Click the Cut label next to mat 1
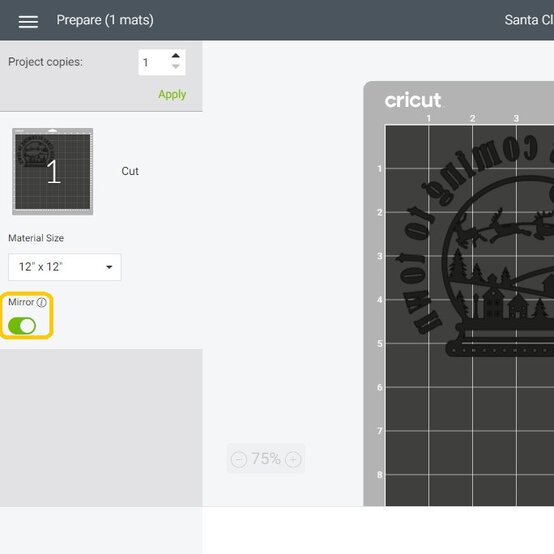554x554 pixels. point(130,171)
